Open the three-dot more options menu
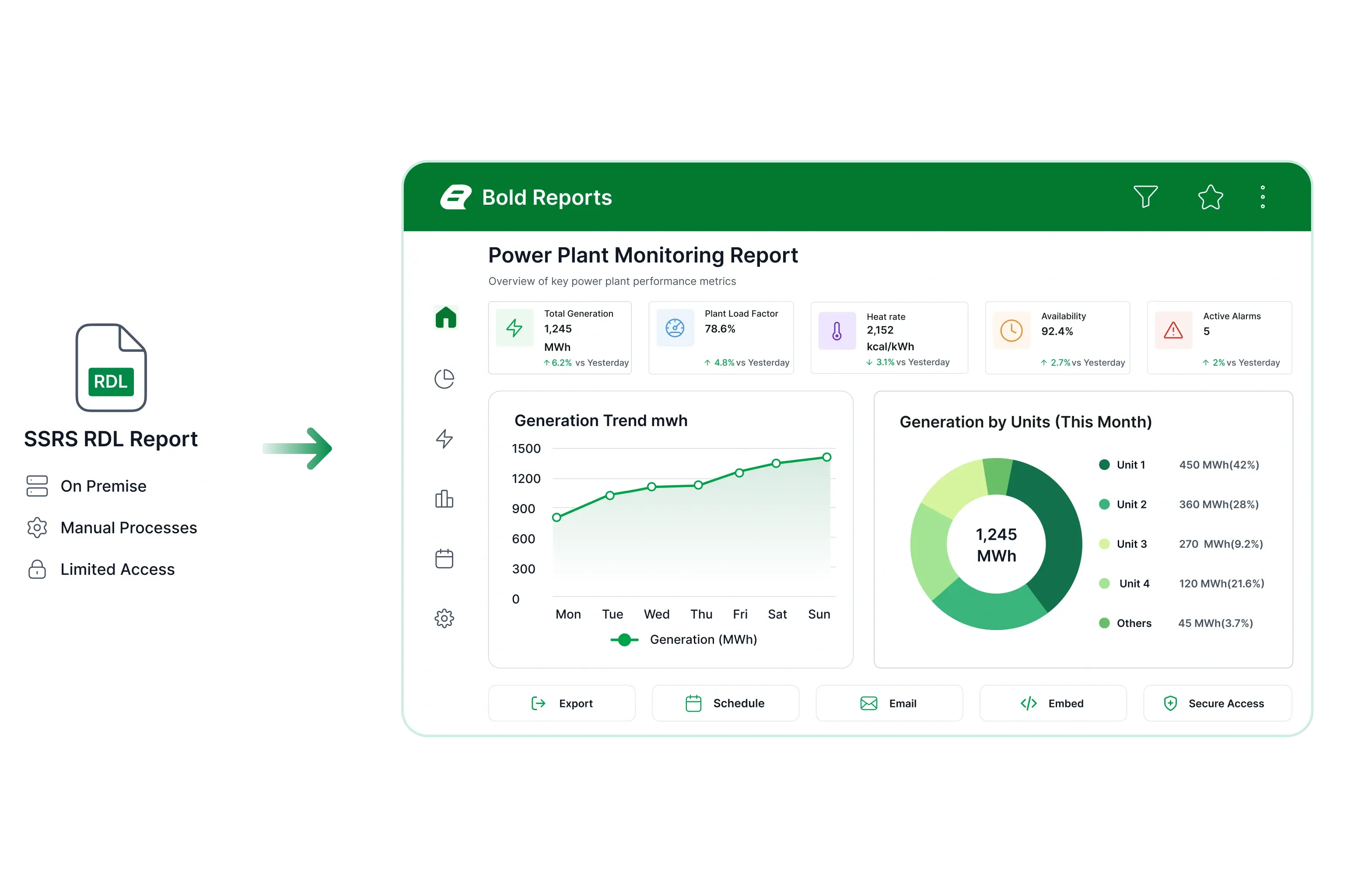Viewport: 1358px width, 896px height. tap(1262, 196)
